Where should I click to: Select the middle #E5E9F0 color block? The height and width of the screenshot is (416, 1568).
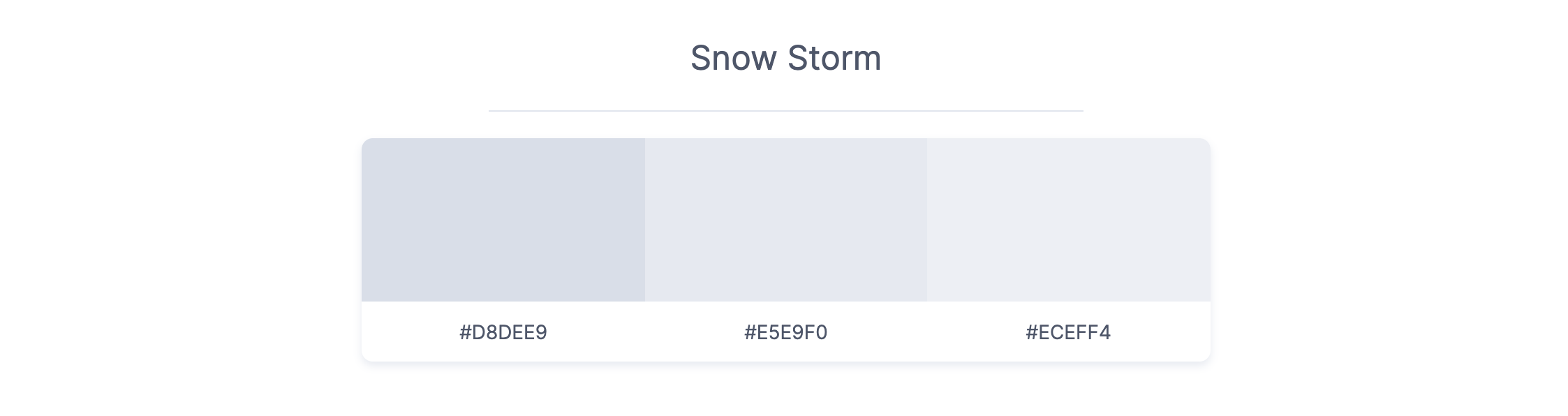(x=785, y=220)
